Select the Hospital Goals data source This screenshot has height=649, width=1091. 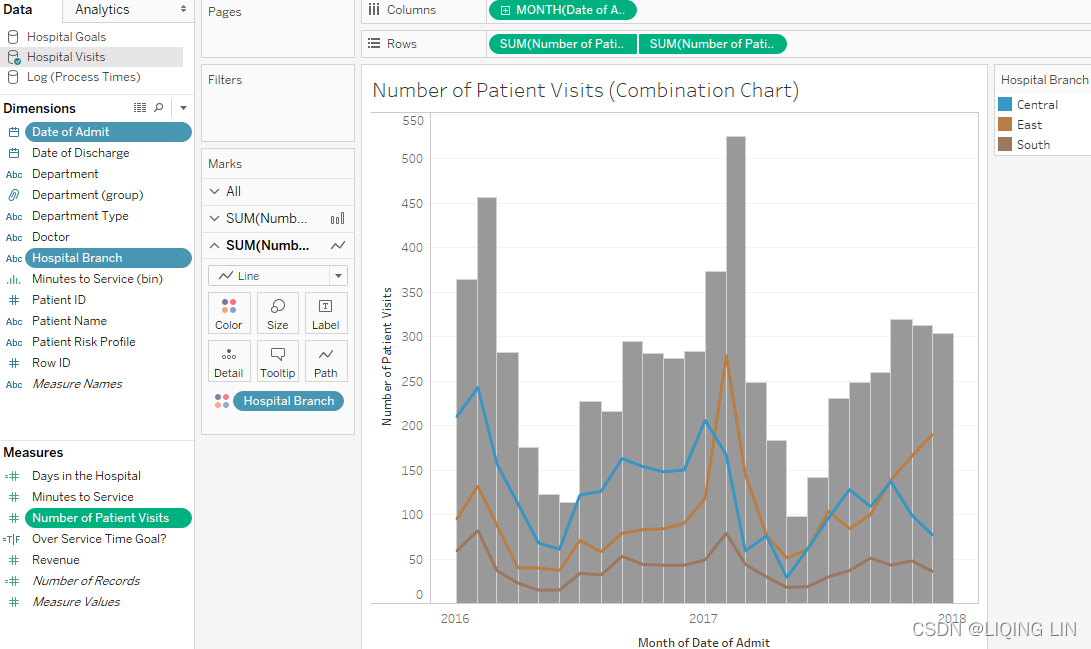click(66, 37)
